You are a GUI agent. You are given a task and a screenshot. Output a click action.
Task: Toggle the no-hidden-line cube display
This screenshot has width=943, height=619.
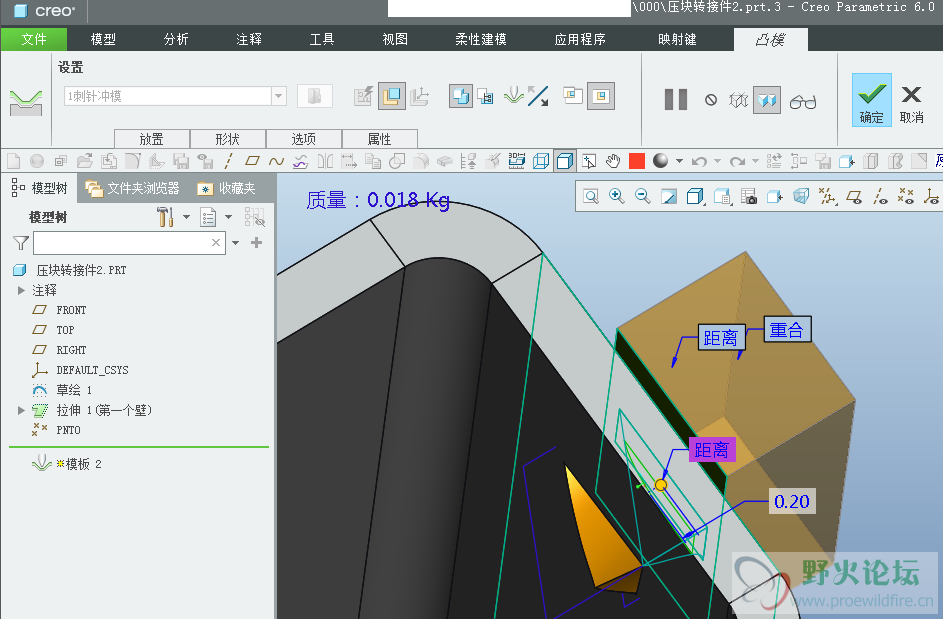565,161
